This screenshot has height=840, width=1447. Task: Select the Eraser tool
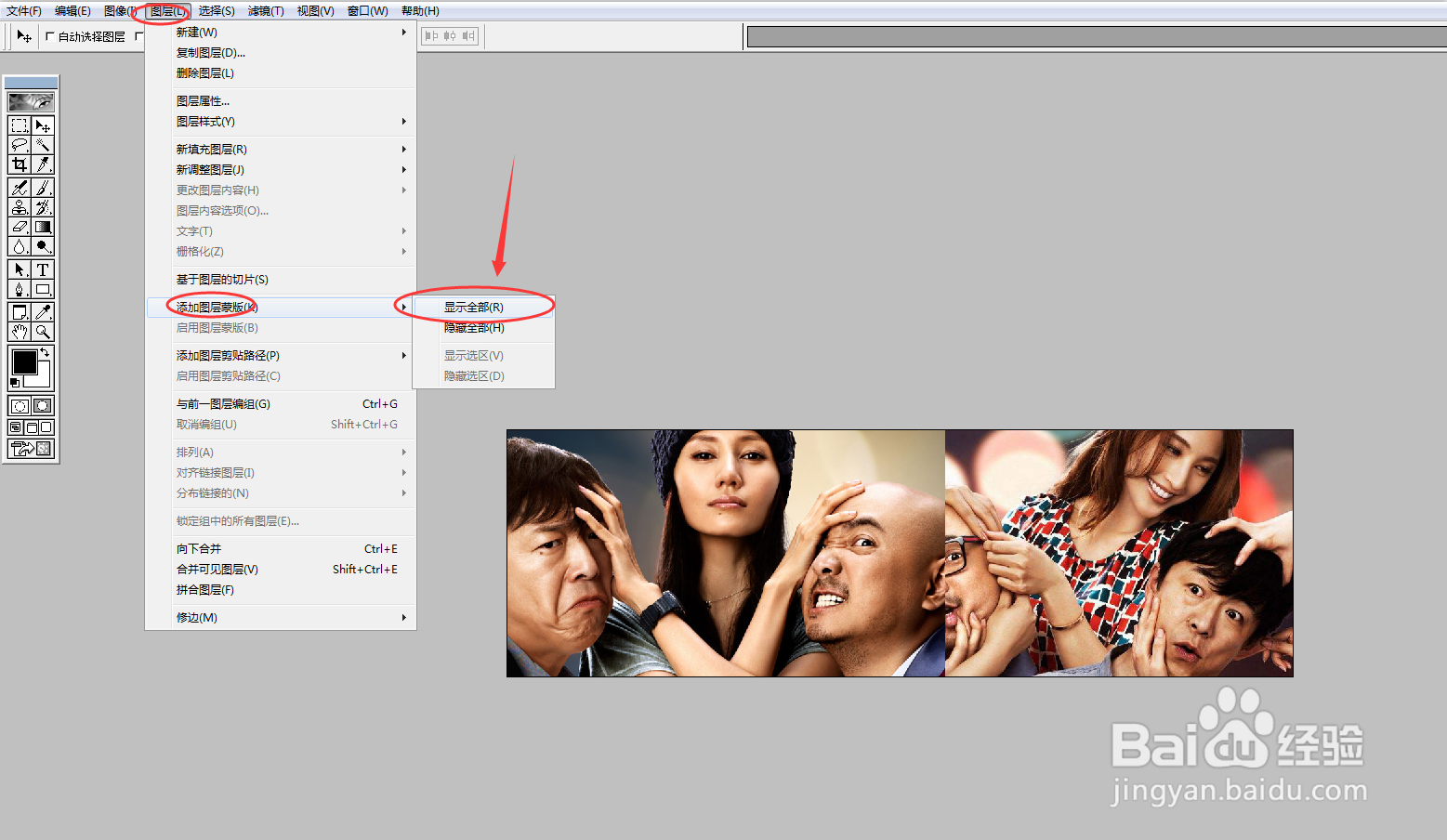click(20, 227)
